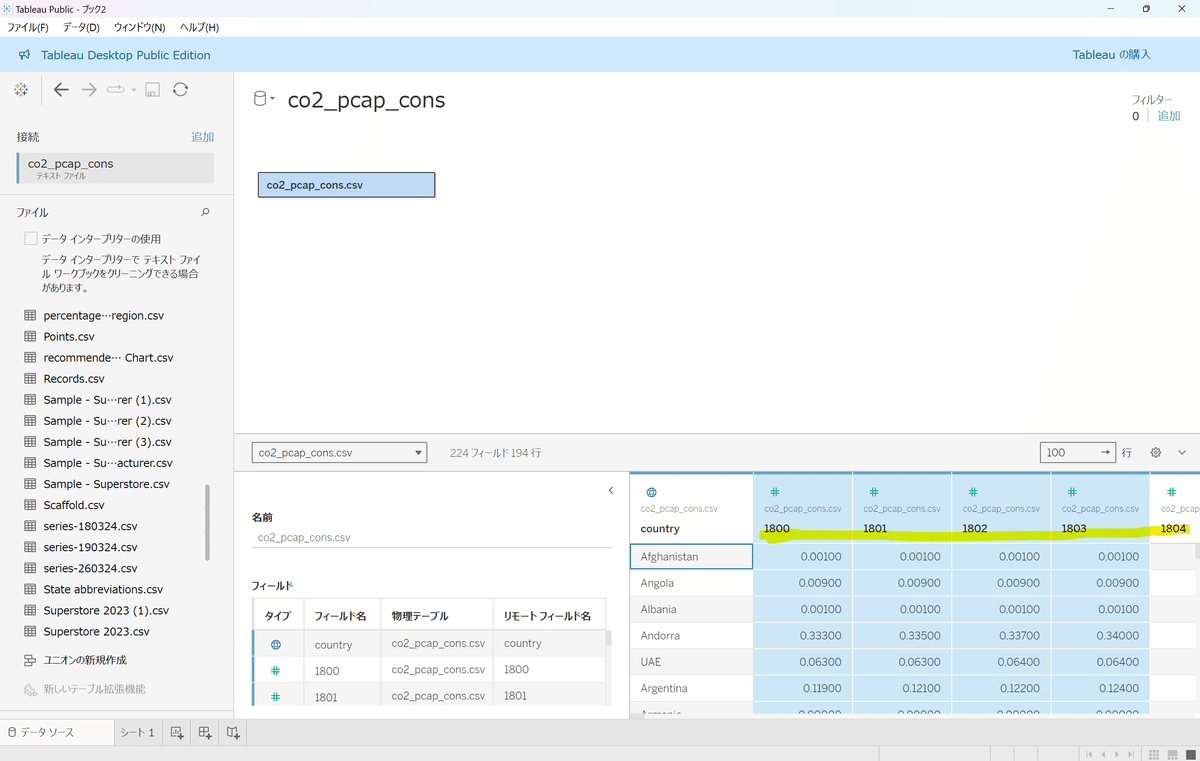Click the Afghanistan cell
Image resolution: width=1200 pixels, height=761 pixels.
tap(691, 556)
